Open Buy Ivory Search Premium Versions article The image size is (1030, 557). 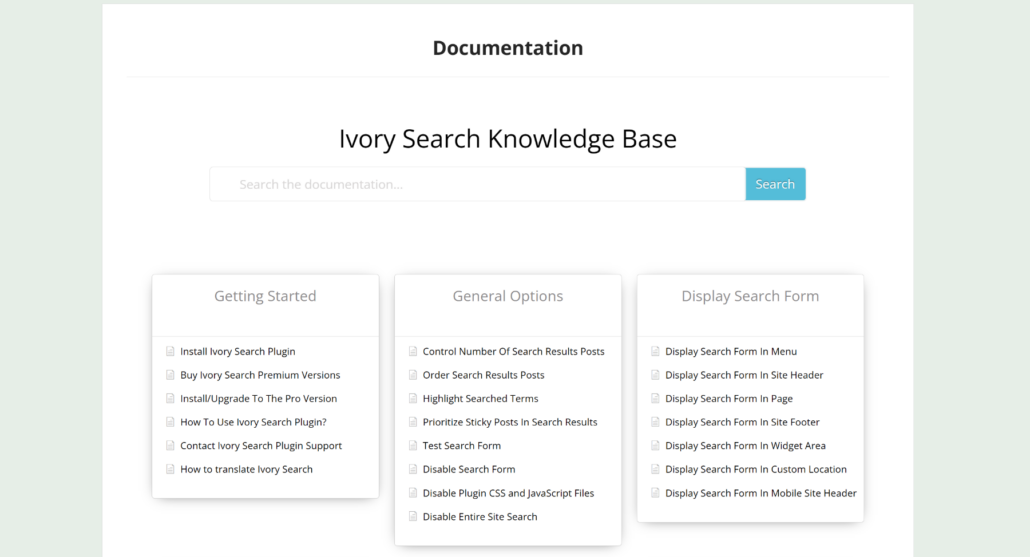[x=260, y=375]
